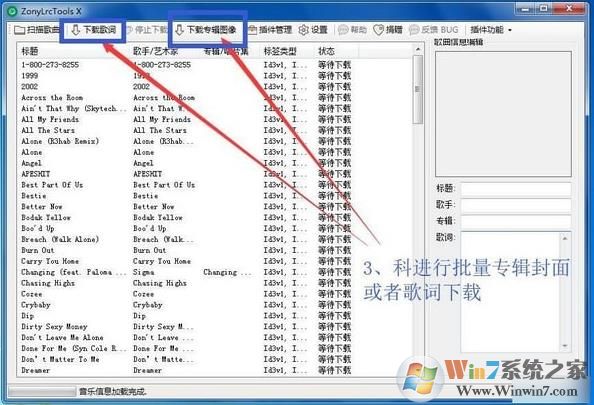Viewport: 594px width, 405px height.
Task: Open 插件管理 plugin manager icon
Action: point(253,30)
